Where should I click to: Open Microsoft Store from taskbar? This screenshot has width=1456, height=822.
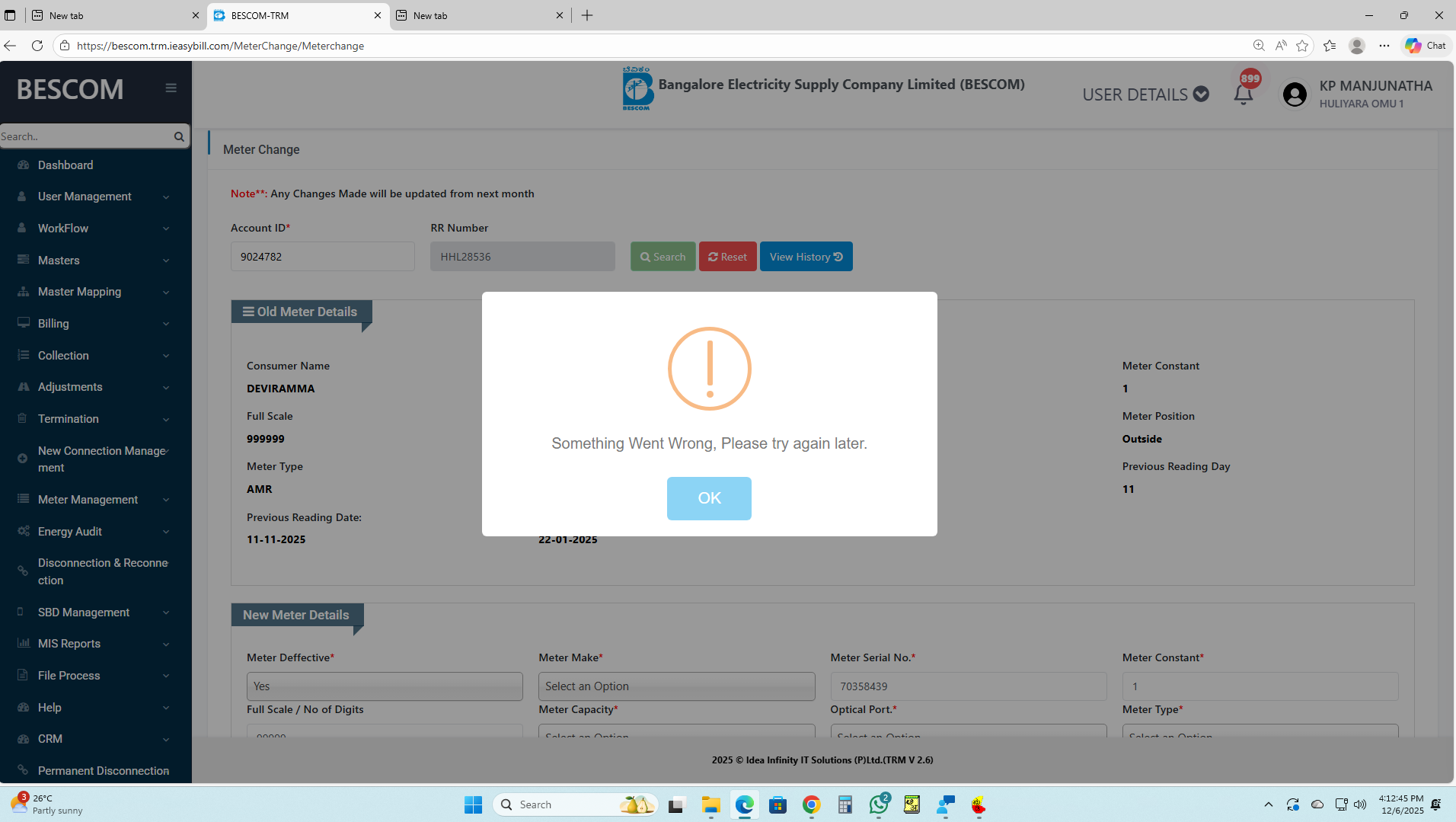(778, 804)
